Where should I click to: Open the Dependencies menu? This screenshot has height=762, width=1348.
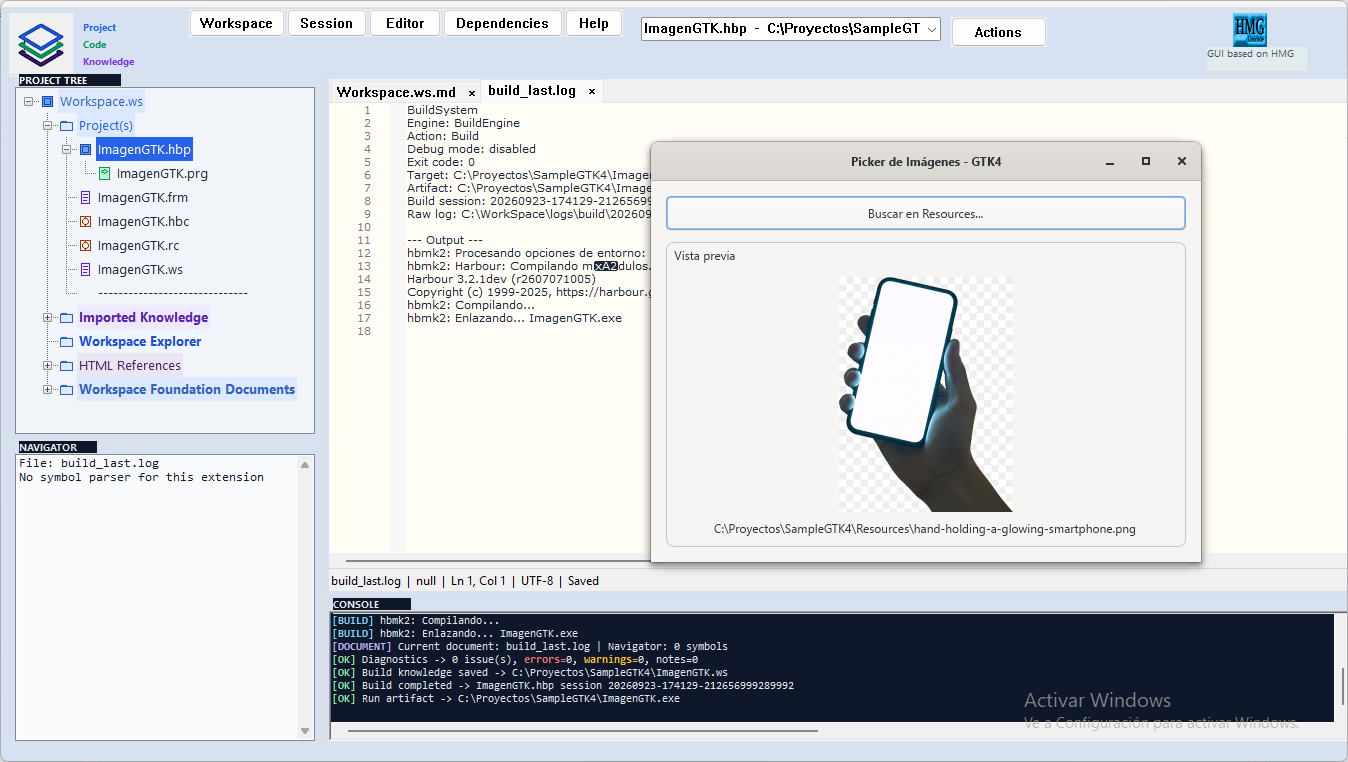point(502,23)
